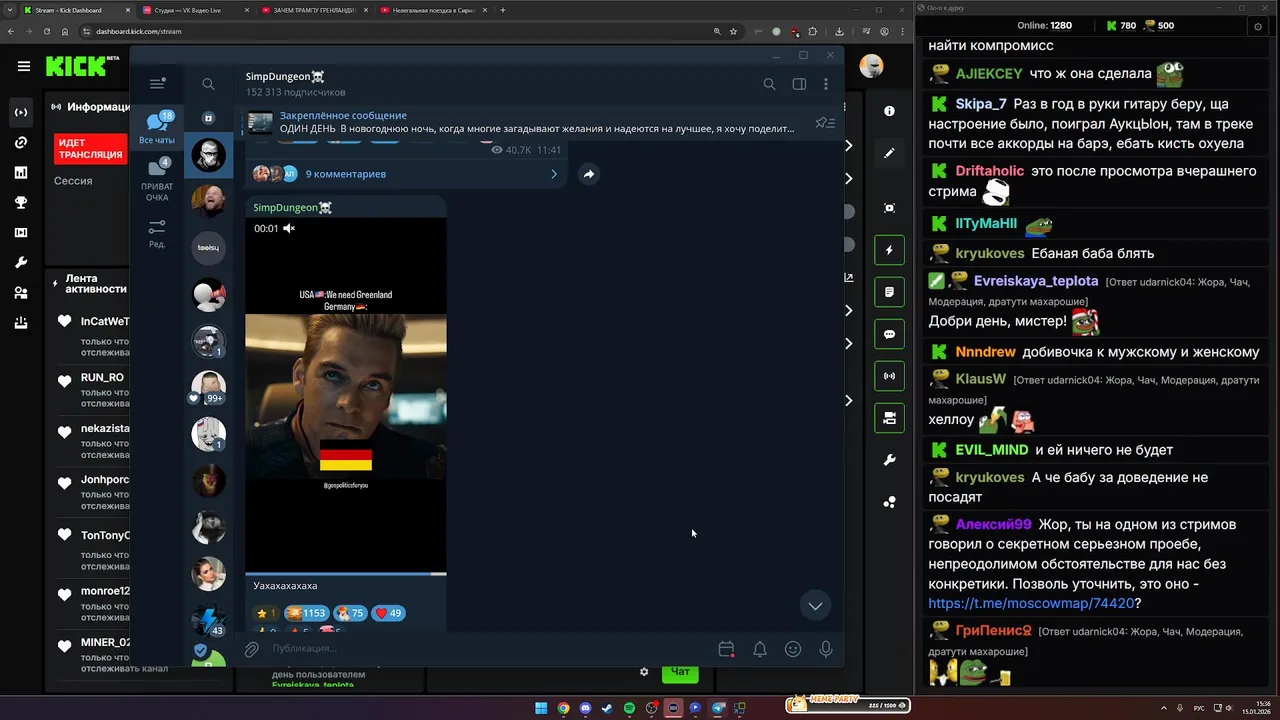Open the 9 комментариев thread
Screen dimensions: 1280x720
tap(406, 174)
